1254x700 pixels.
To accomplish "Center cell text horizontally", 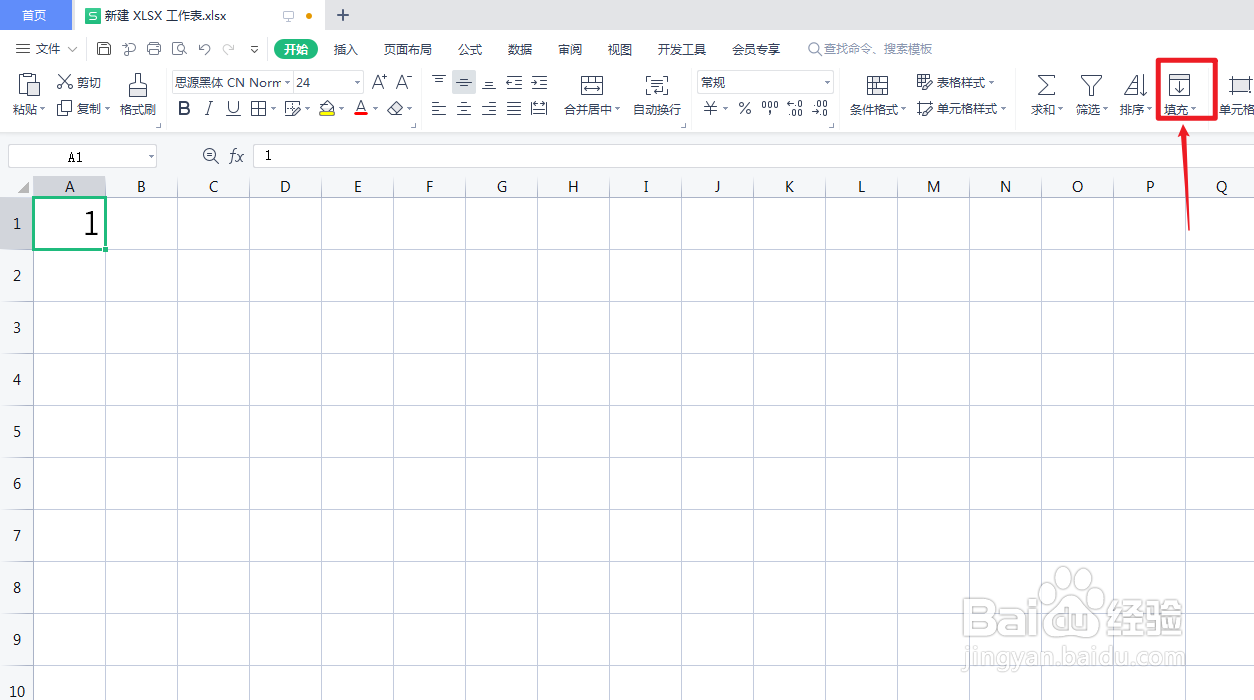I will pyautogui.click(x=464, y=109).
